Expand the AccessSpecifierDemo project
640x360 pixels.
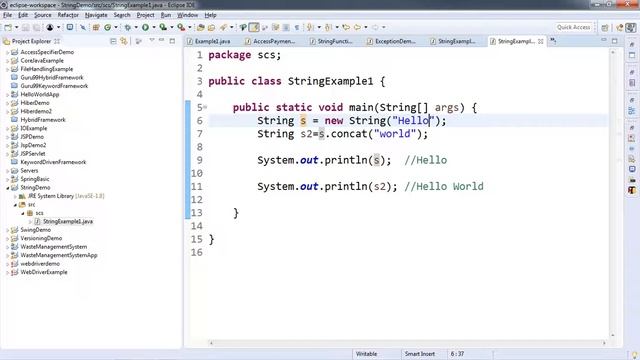[x=7, y=52]
